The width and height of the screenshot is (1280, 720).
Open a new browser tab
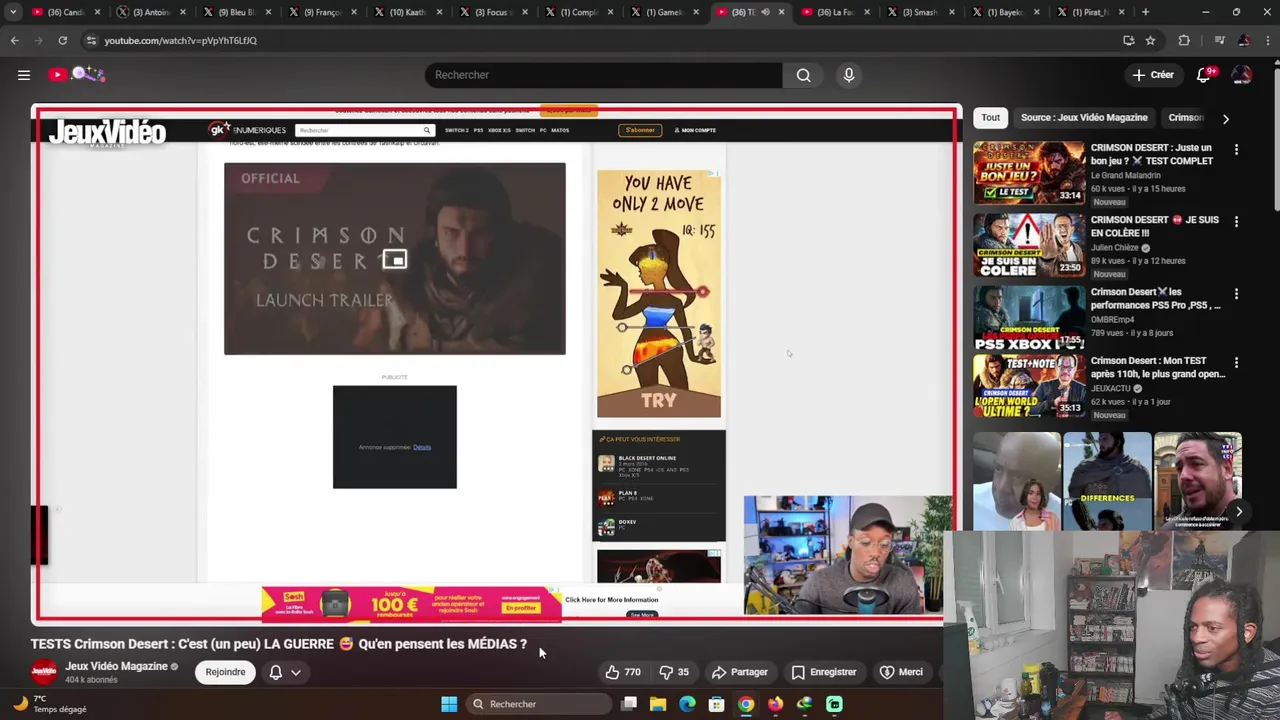pyautogui.click(x=1146, y=12)
